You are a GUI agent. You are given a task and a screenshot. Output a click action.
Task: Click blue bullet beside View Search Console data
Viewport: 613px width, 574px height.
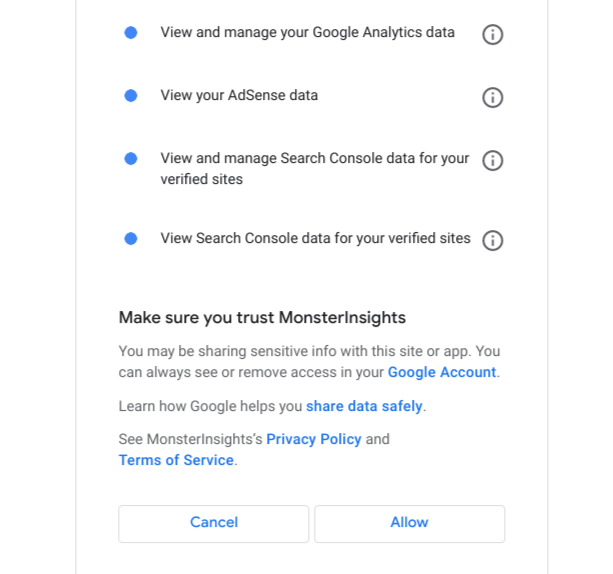[x=131, y=239]
